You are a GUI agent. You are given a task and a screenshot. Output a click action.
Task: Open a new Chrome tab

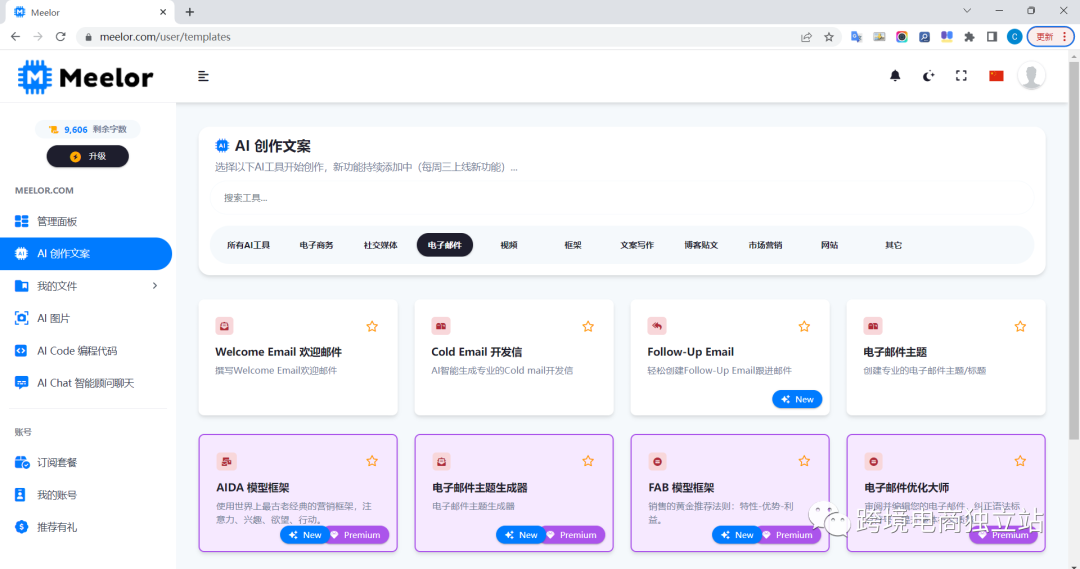pos(190,12)
